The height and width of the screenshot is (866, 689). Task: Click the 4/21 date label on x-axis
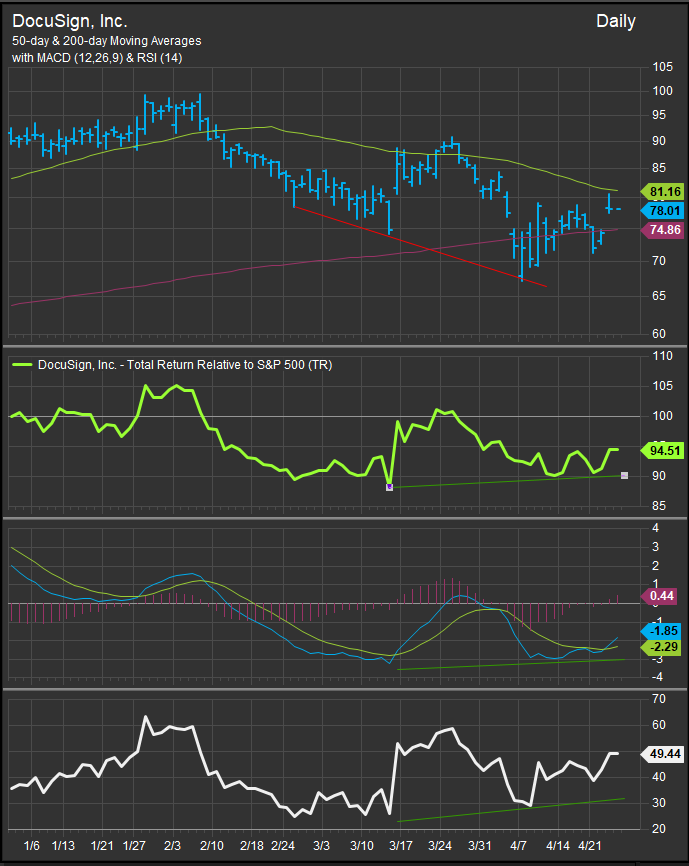[590, 846]
